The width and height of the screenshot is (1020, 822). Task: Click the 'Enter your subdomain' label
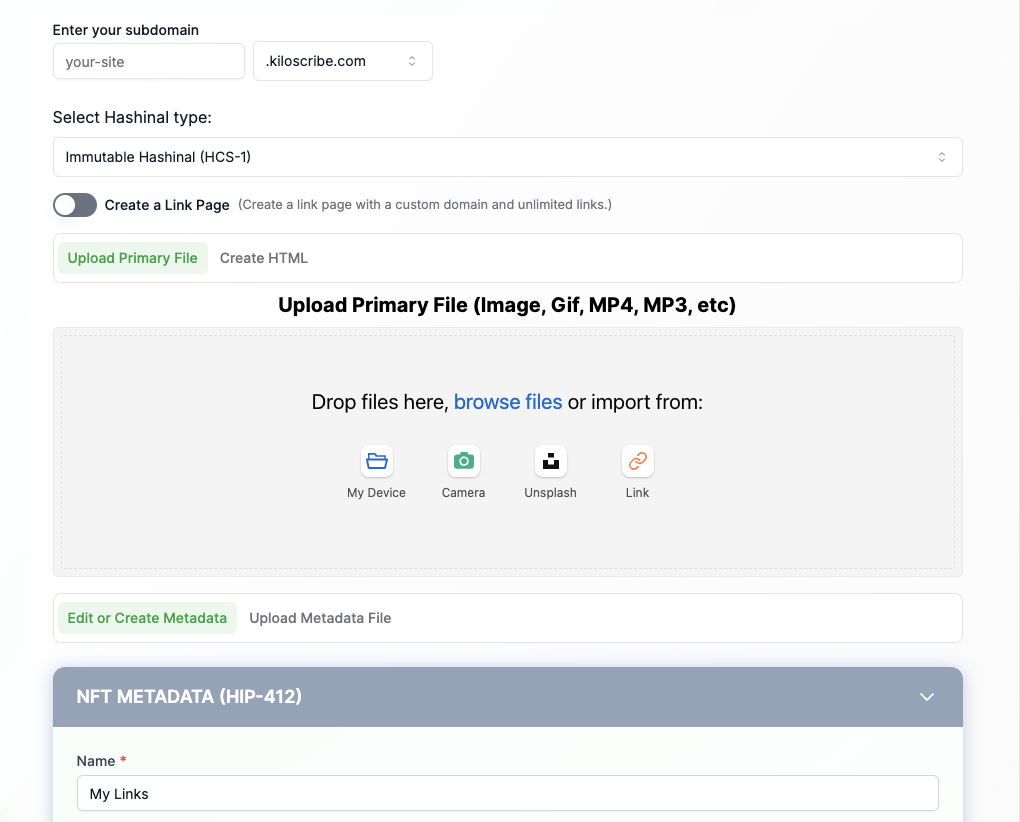coord(125,30)
